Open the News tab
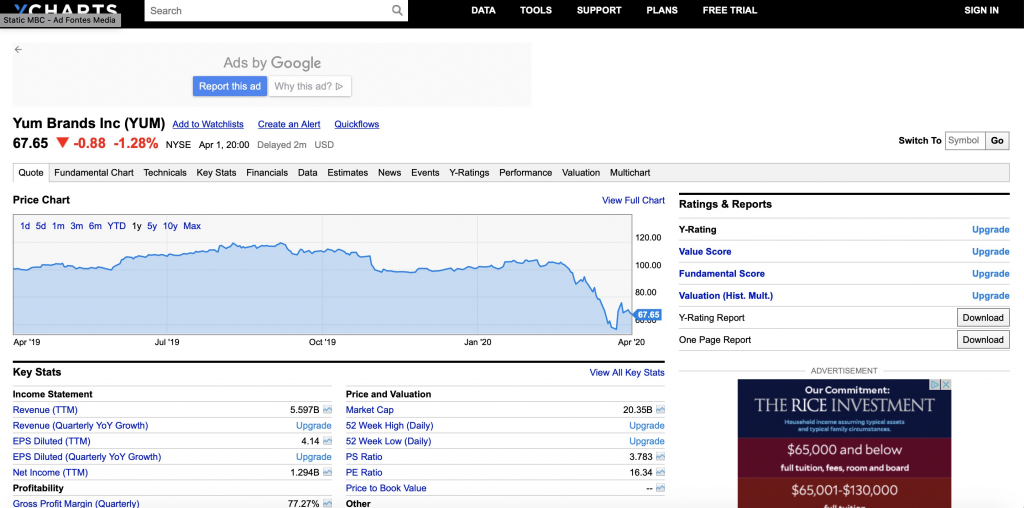The height and width of the screenshot is (508, 1024). coord(389,173)
